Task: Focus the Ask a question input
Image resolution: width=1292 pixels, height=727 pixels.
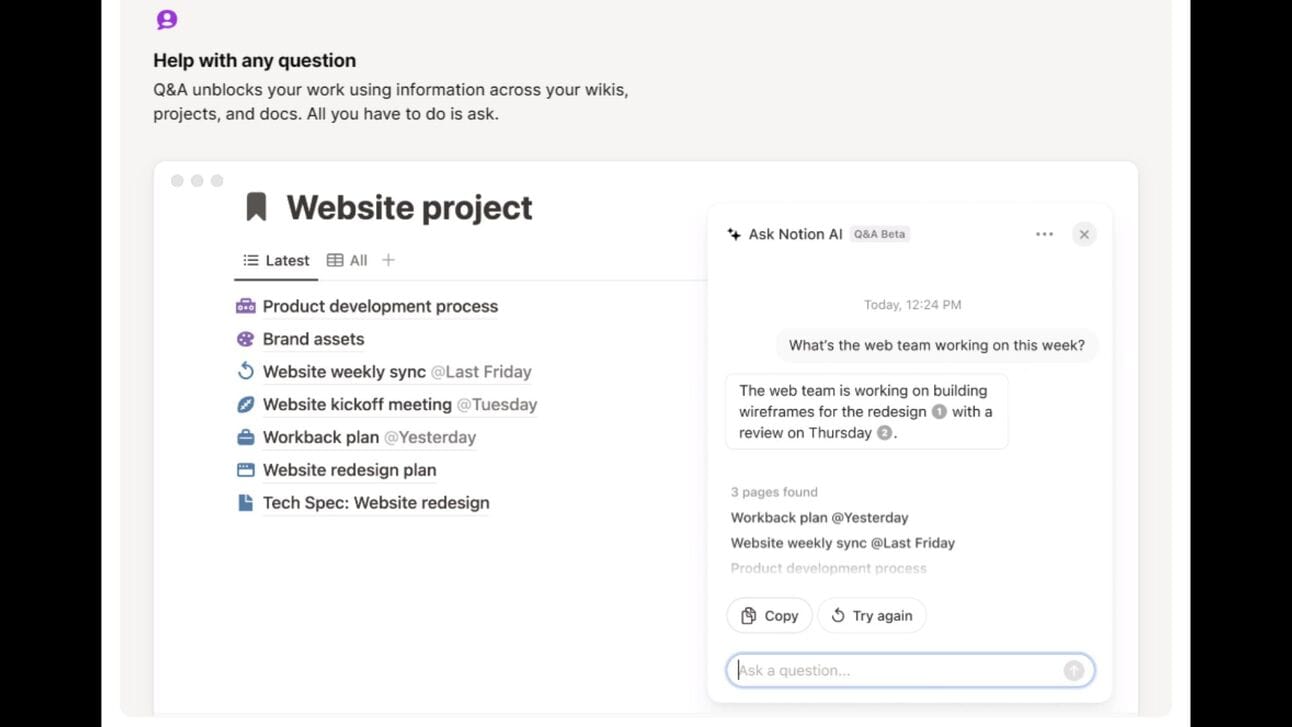Action: point(895,671)
